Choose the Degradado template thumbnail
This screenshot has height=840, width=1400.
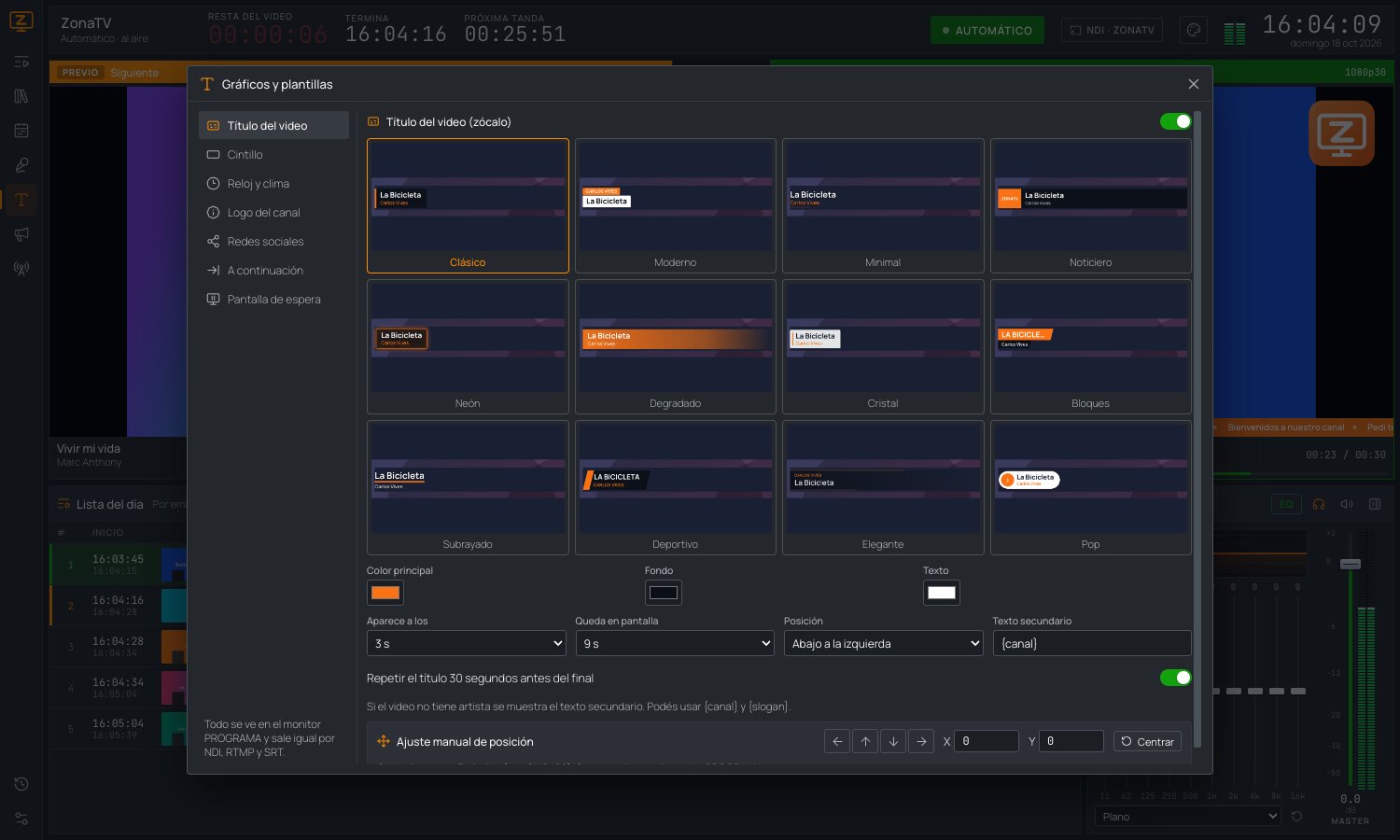(x=676, y=346)
